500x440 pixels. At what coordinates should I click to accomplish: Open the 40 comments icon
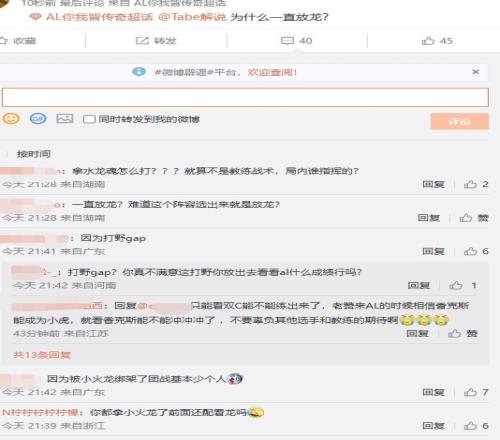click(287, 41)
